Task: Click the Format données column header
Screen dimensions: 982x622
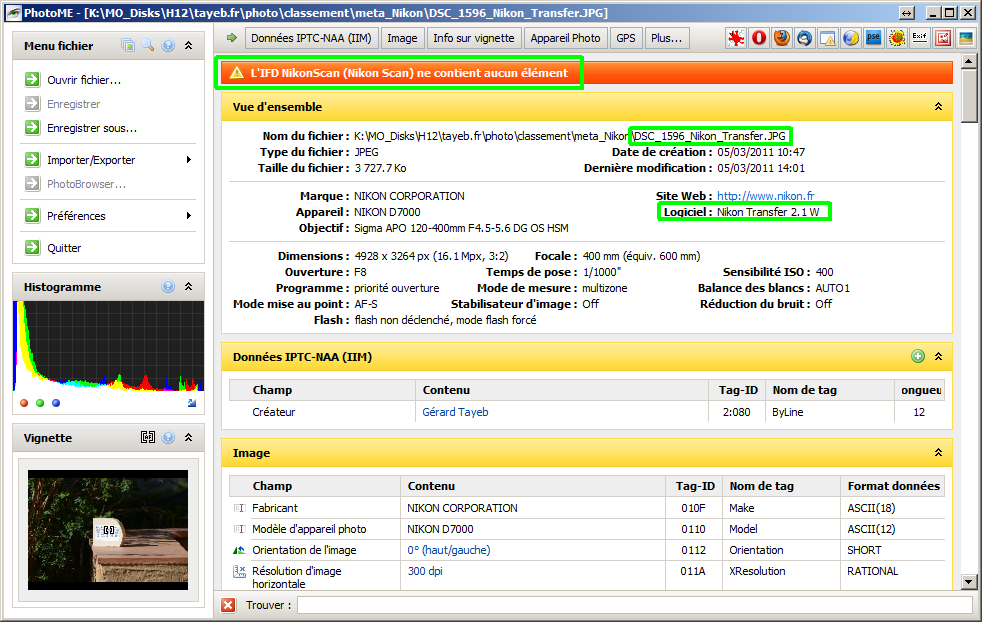Action: tap(892, 486)
